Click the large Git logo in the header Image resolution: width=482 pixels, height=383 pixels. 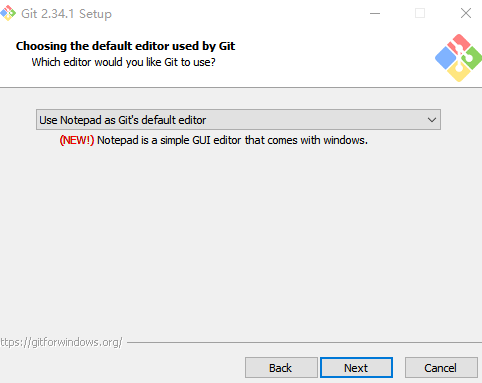pyautogui.click(x=459, y=58)
